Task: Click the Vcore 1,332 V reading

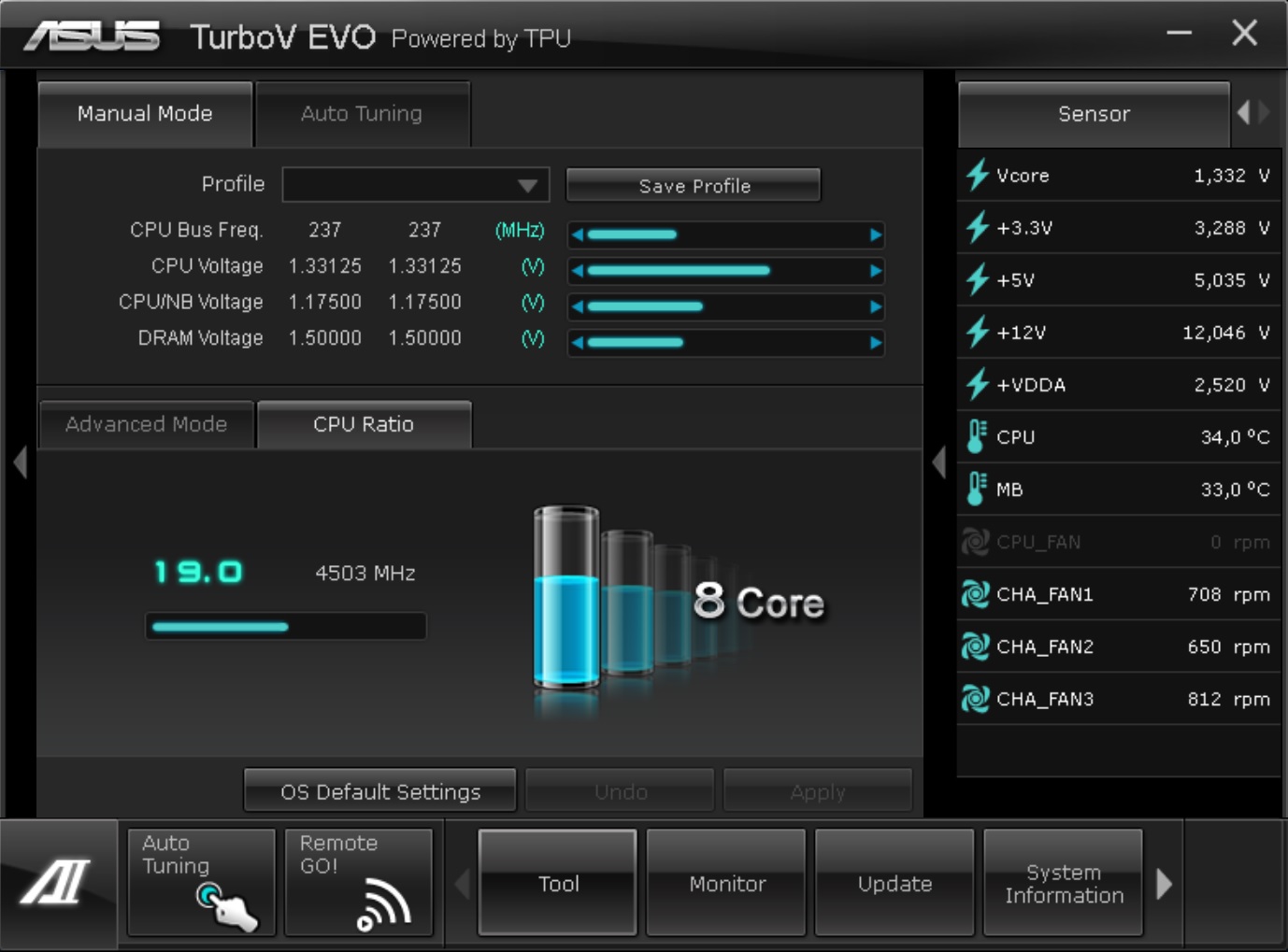Action: [x=1231, y=176]
